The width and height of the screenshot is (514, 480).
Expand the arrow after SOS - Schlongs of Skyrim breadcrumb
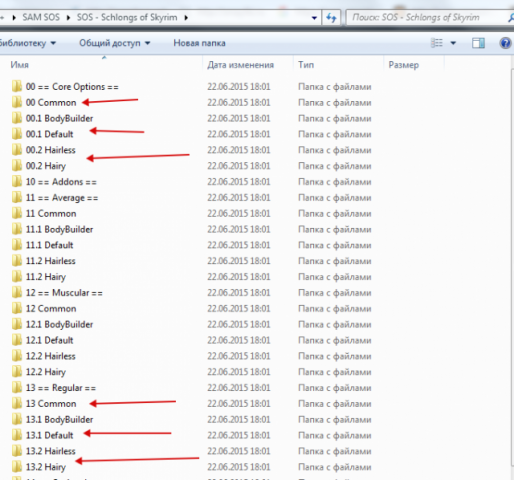click(x=186, y=17)
